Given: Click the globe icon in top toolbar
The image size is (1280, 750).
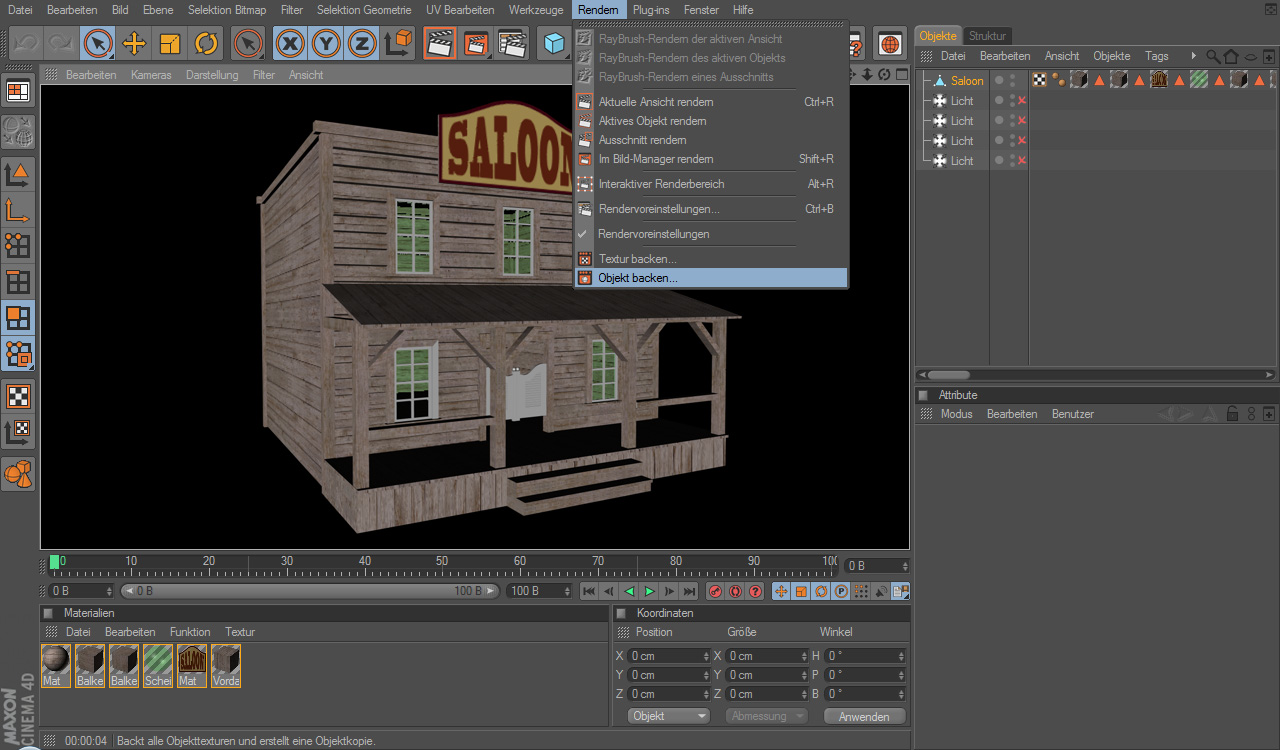Looking at the screenshot, I should point(889,43).
